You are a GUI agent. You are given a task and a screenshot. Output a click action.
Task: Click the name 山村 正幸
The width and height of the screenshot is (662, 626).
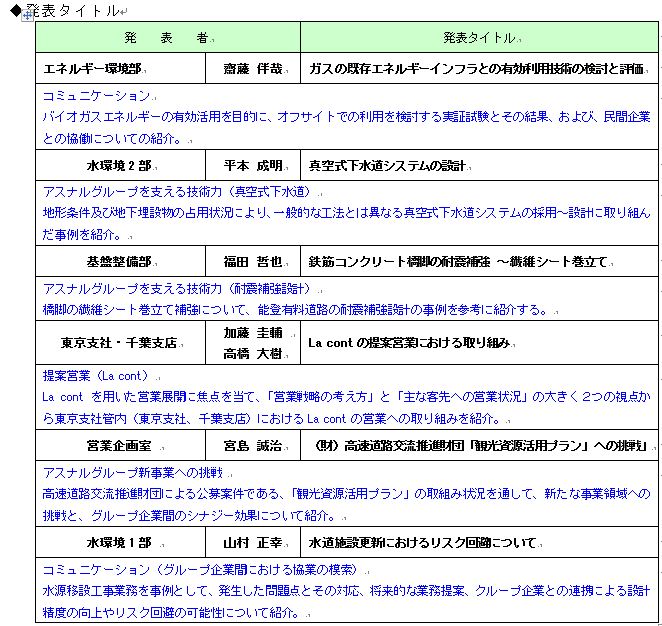point(253,542)
